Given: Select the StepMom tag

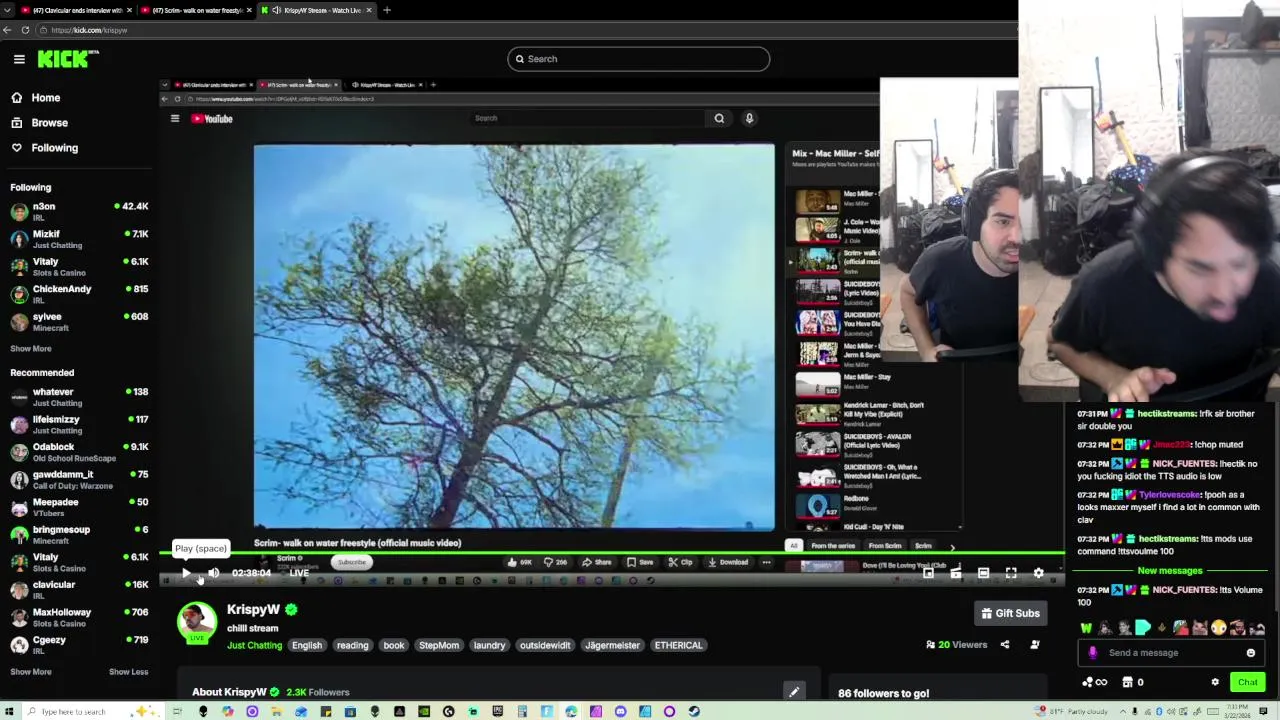Looking at the screenshot, I should tap(439, 645).
